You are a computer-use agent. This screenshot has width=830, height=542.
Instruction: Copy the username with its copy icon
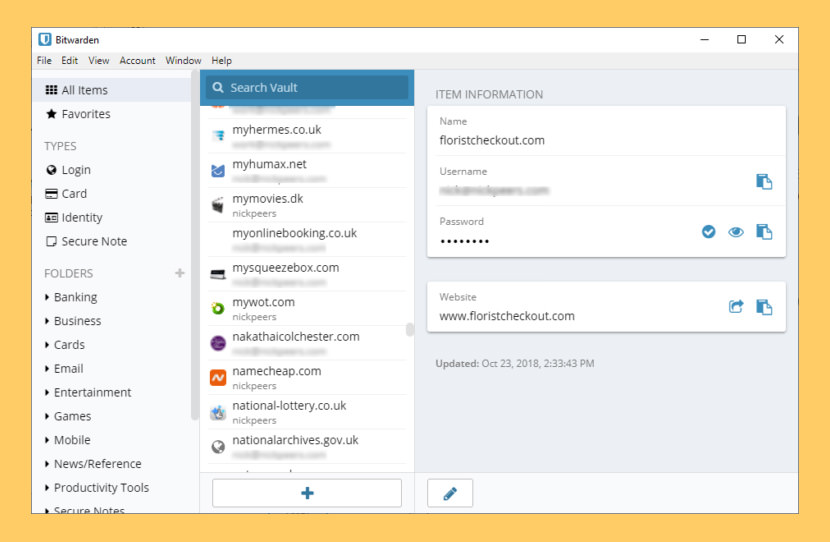764,182
